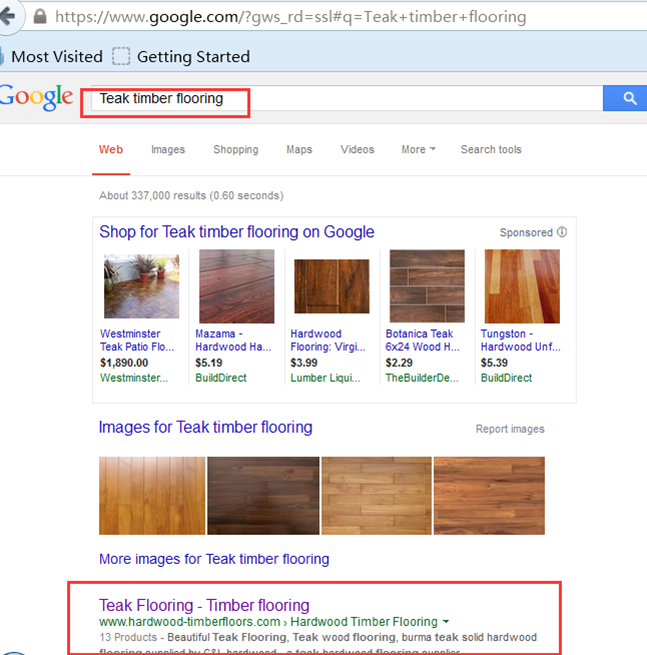Click the $3.99 price
Image resolution: width=647 pixels, height=655 pixels.
click(x=304, y=363)
